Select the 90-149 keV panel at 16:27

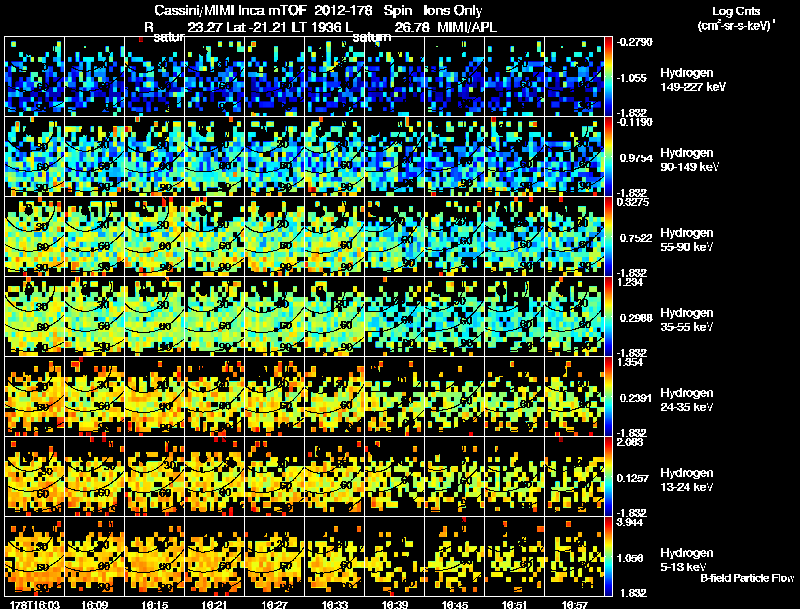(x=274, y=157)
